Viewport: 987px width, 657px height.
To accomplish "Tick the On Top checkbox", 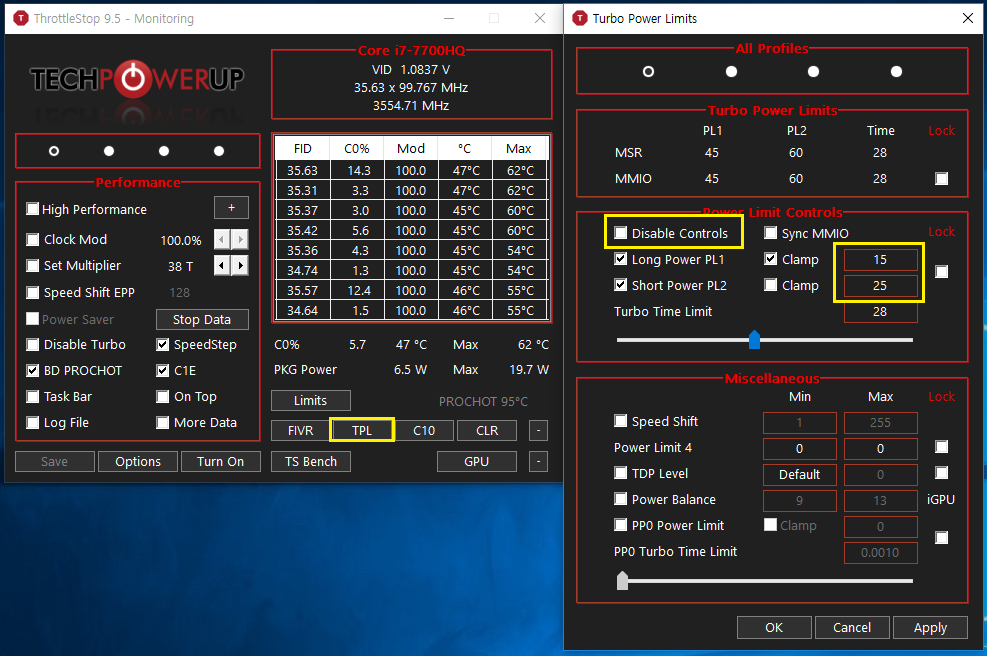I will [162, 396].
